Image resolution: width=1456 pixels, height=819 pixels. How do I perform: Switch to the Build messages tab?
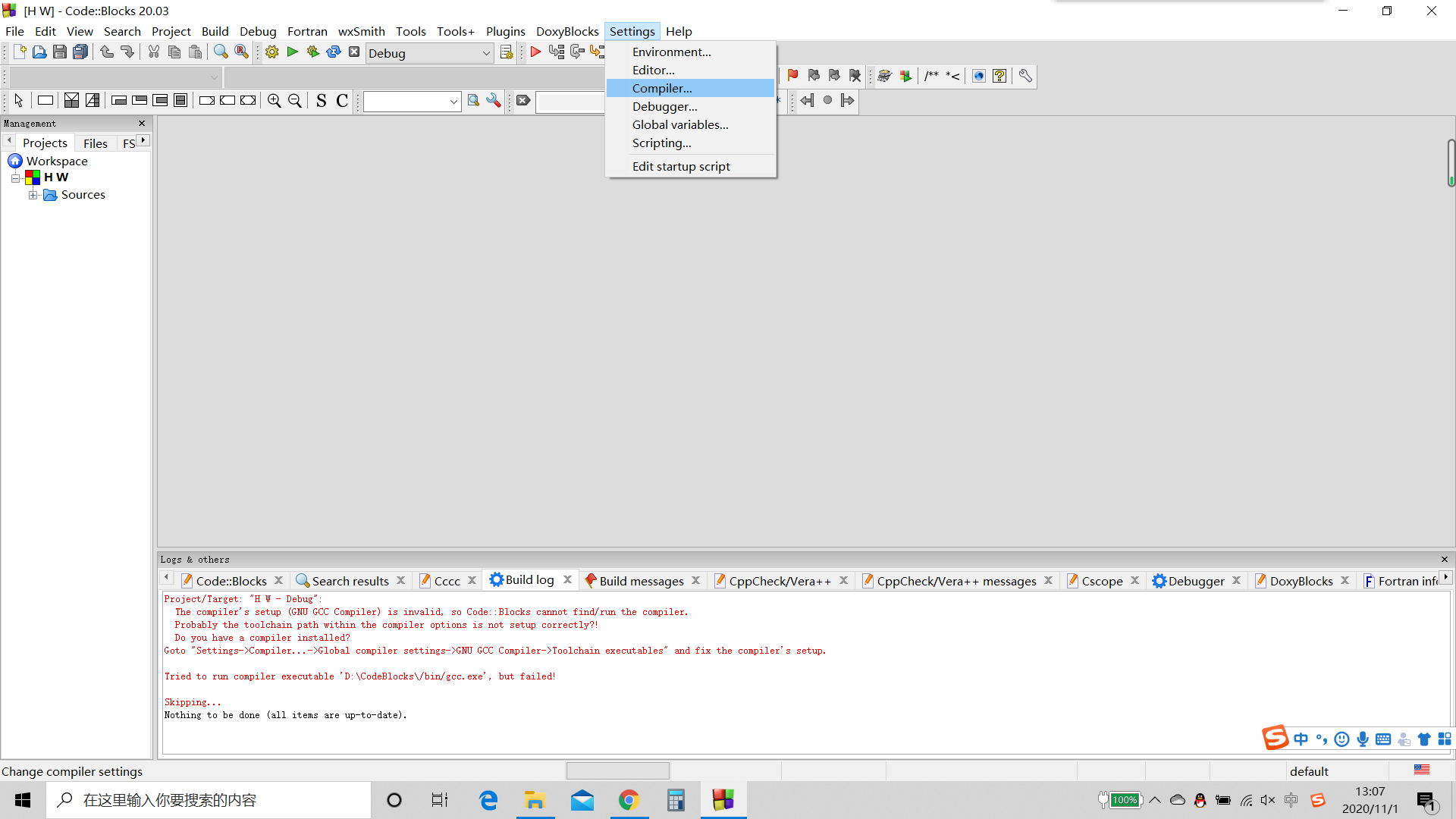click(x=641, y=581)
